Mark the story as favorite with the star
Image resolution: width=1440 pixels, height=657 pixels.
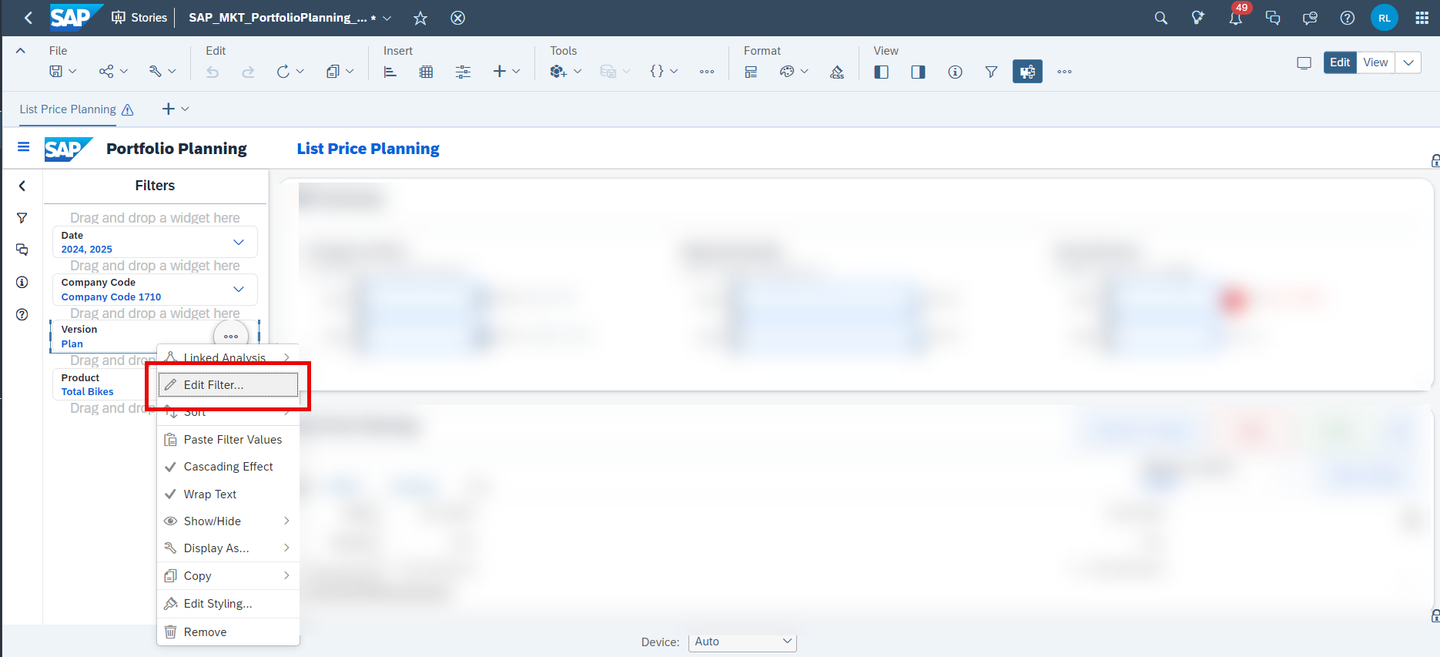pos(421,18)
